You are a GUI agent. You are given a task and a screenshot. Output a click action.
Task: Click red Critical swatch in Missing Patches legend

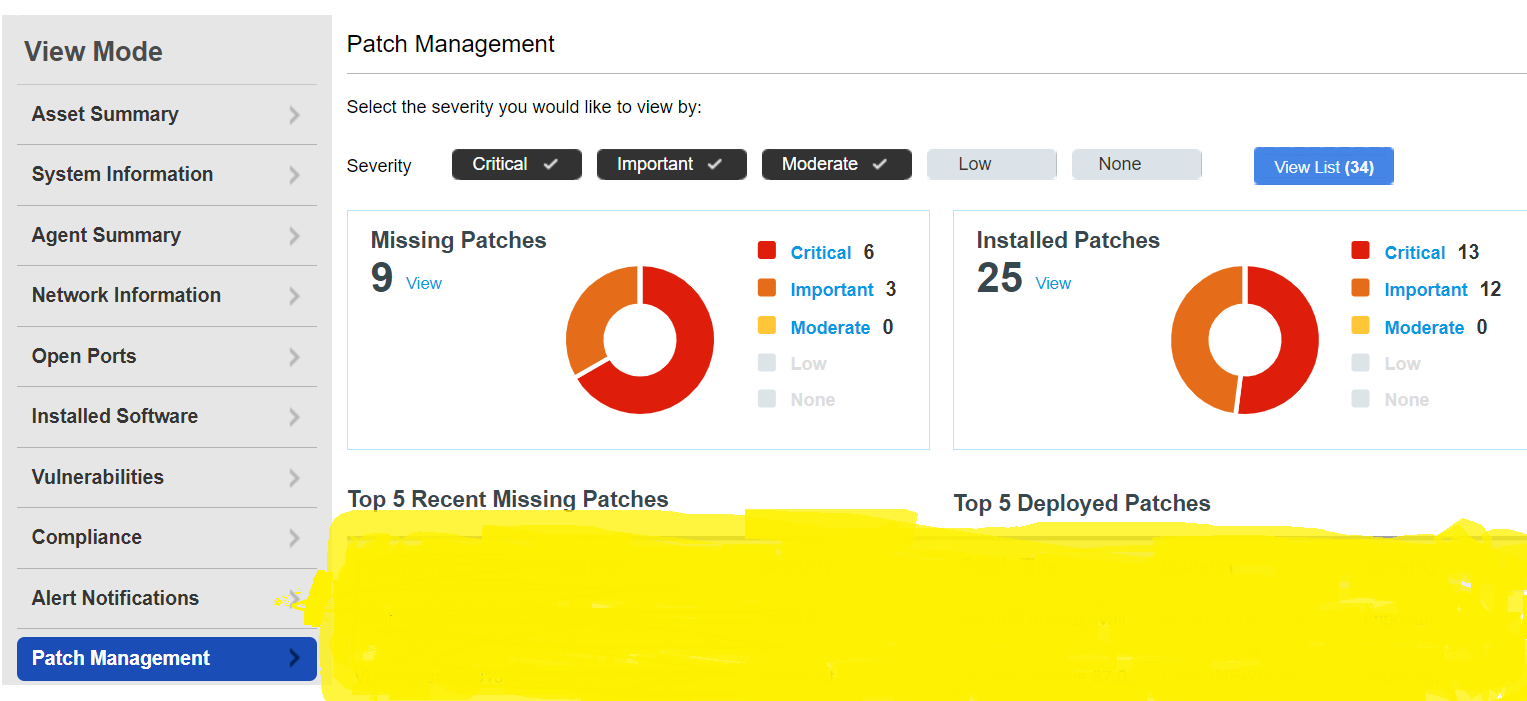767,251
